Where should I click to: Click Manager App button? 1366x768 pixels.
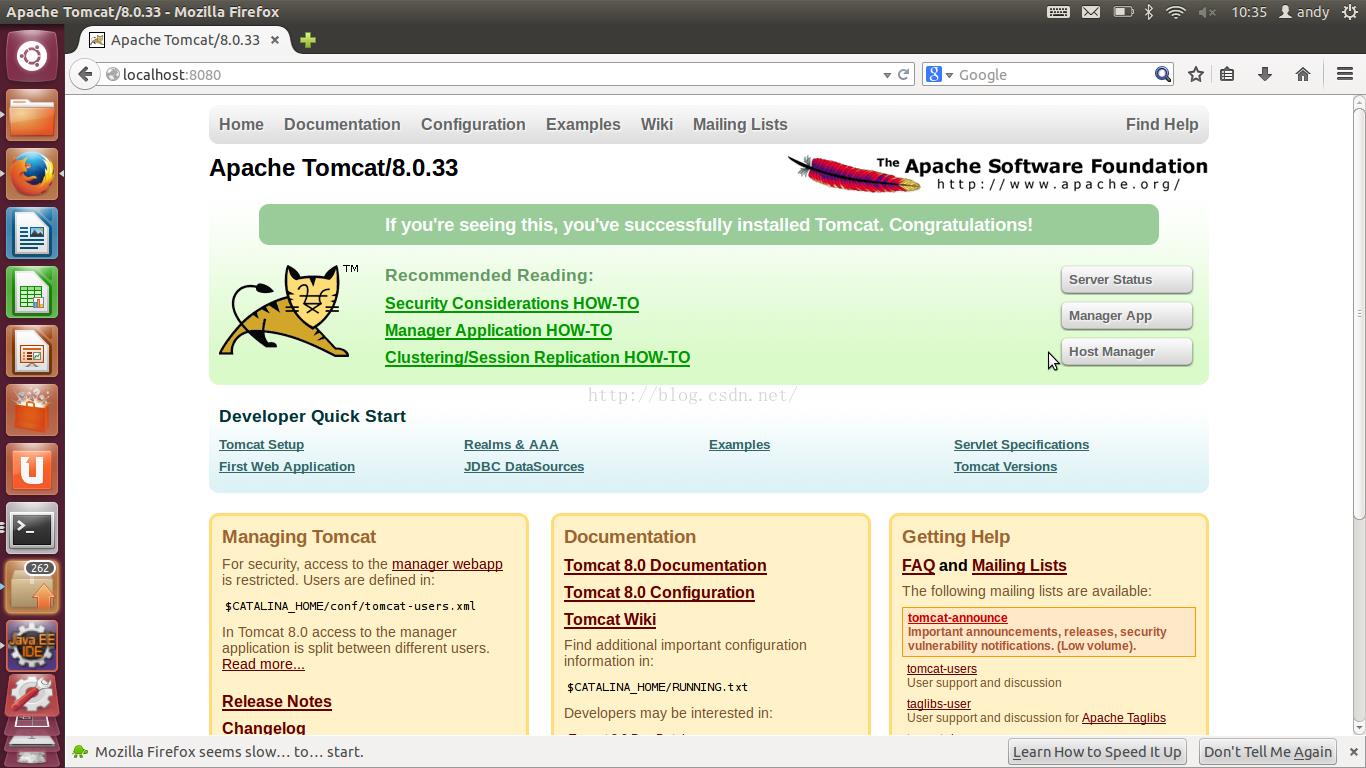pos(1126,316)
